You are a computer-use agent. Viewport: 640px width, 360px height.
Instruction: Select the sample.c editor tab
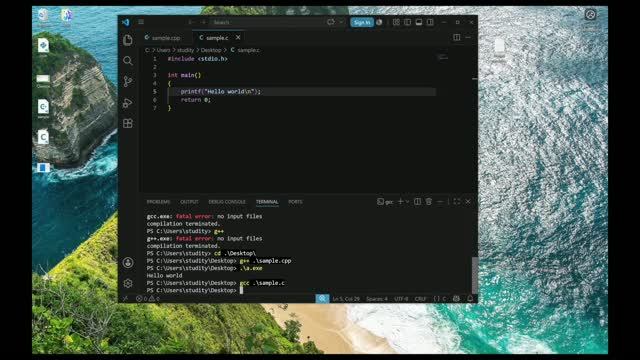pos(217,38)
